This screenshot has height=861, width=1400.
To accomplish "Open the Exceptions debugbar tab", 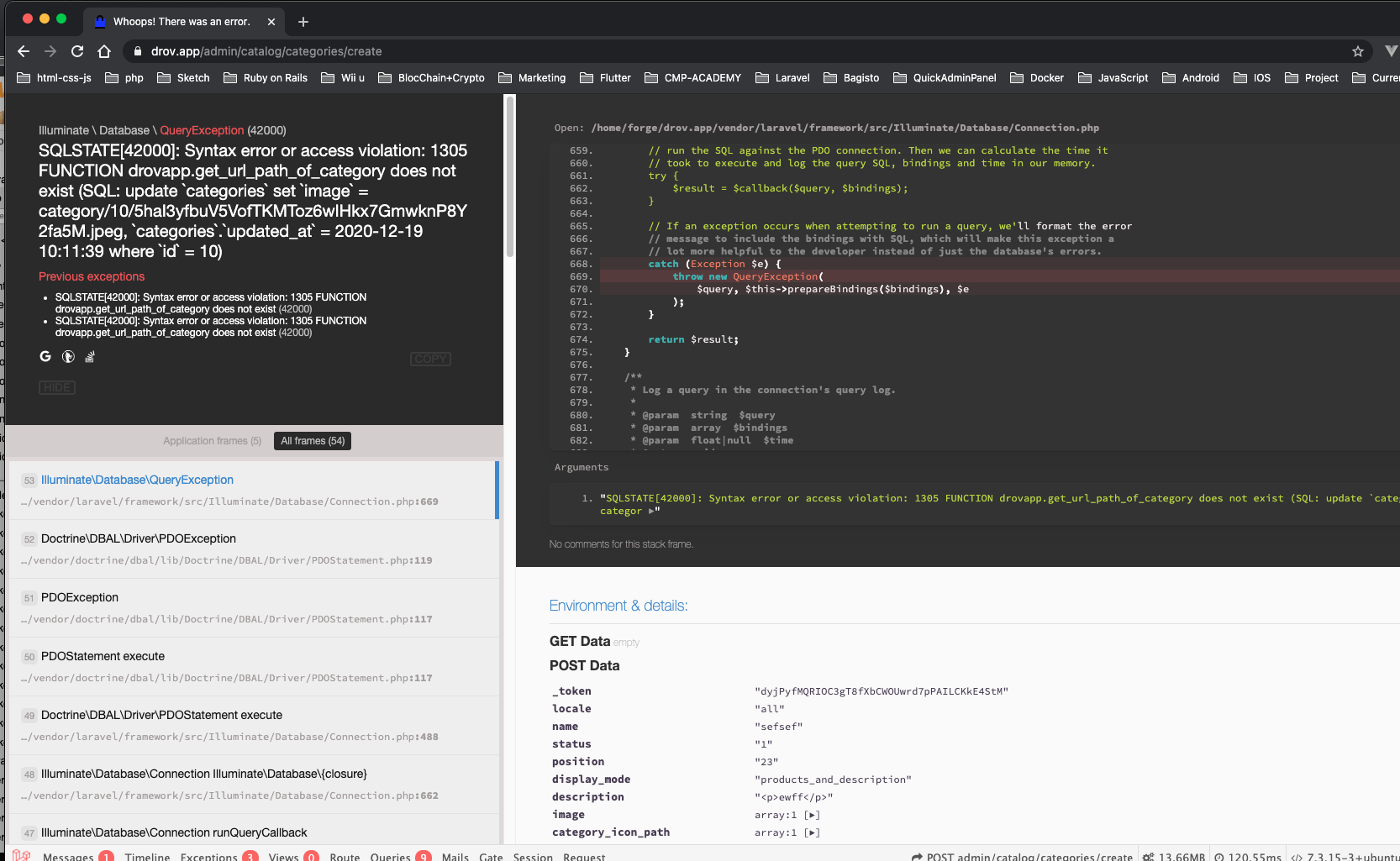I will coord(218,857).
